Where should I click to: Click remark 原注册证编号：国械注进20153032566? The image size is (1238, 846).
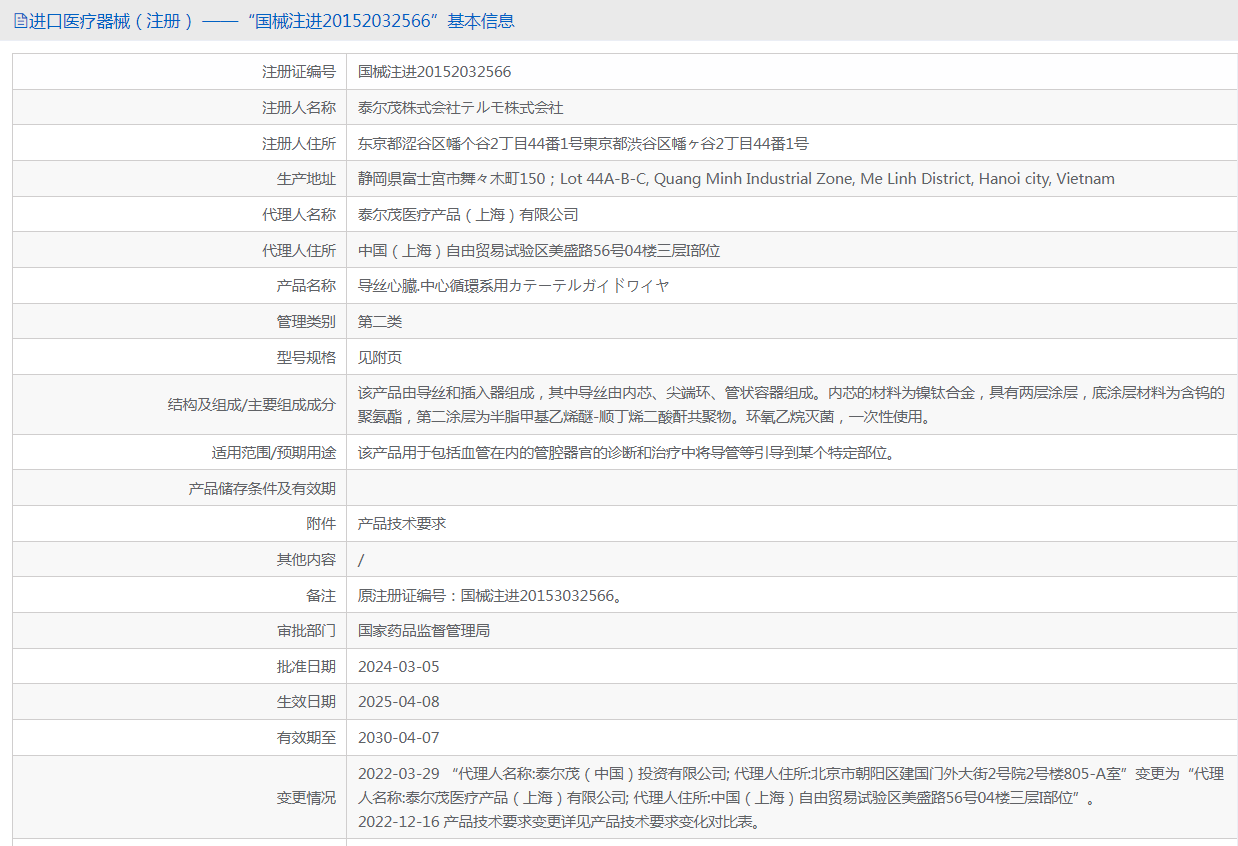point(490,595)
